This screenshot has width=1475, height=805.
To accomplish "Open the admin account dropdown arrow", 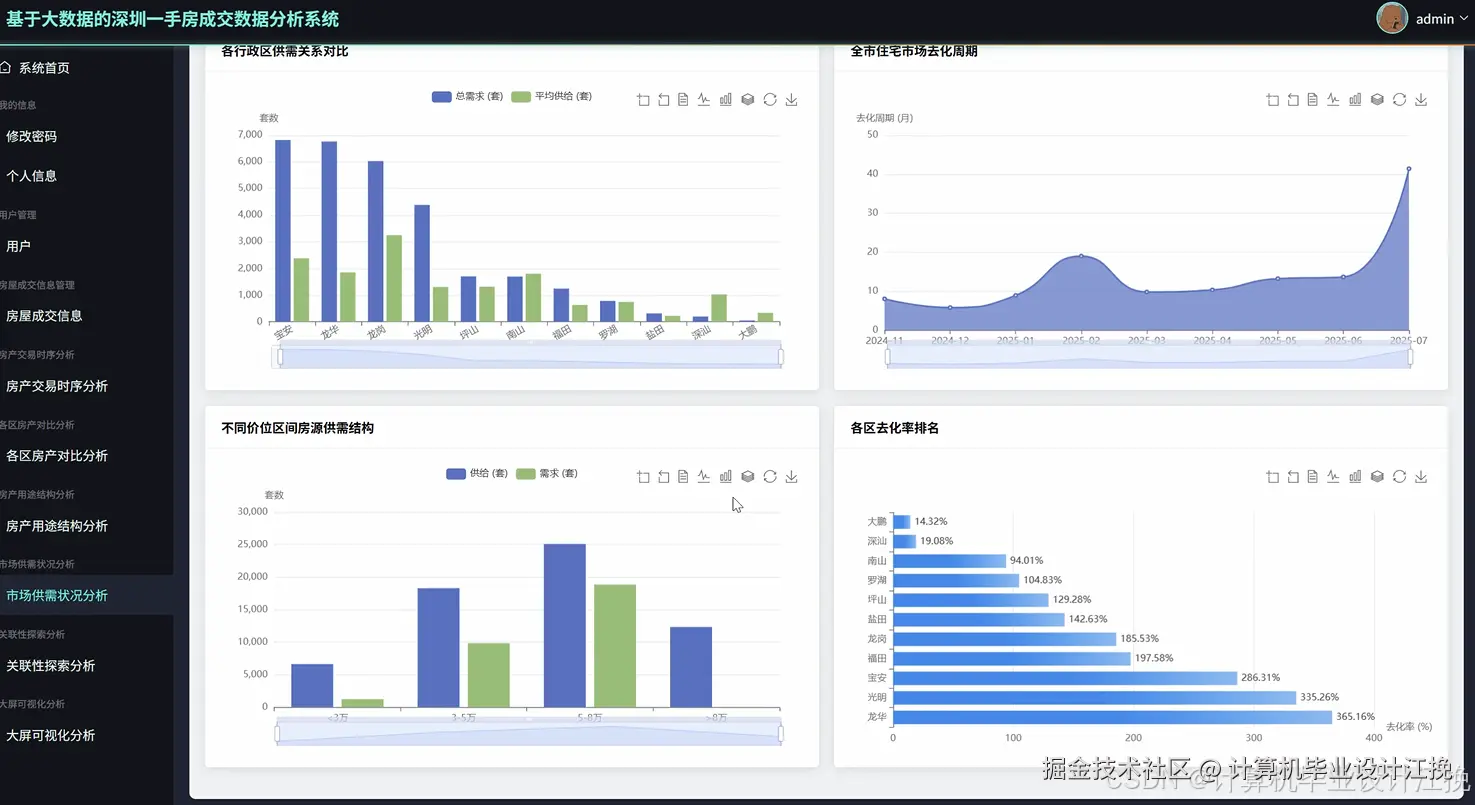I will point(1463,19).
